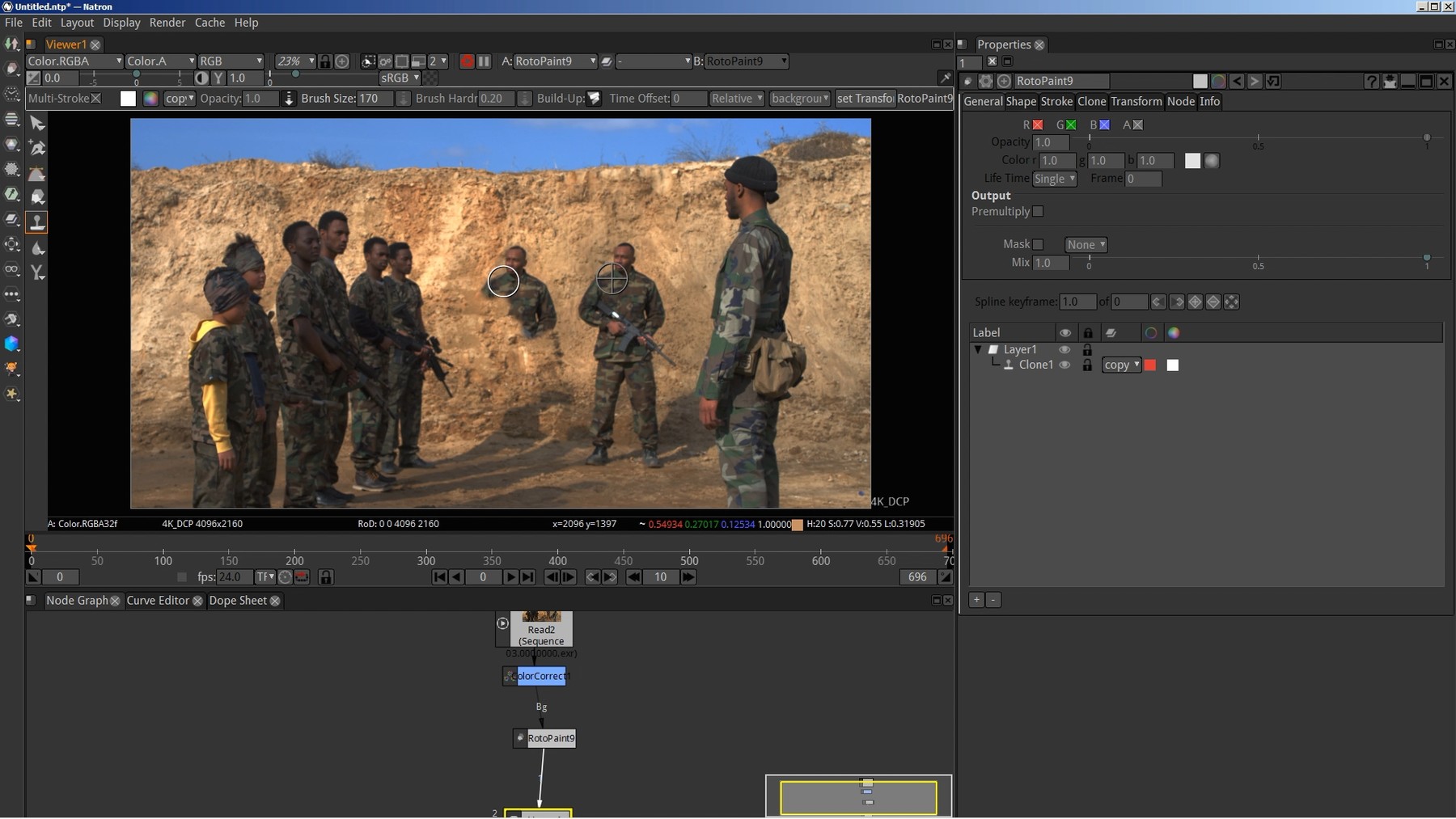Select the RotoPaint selection arrow tool

click(37, 124)
